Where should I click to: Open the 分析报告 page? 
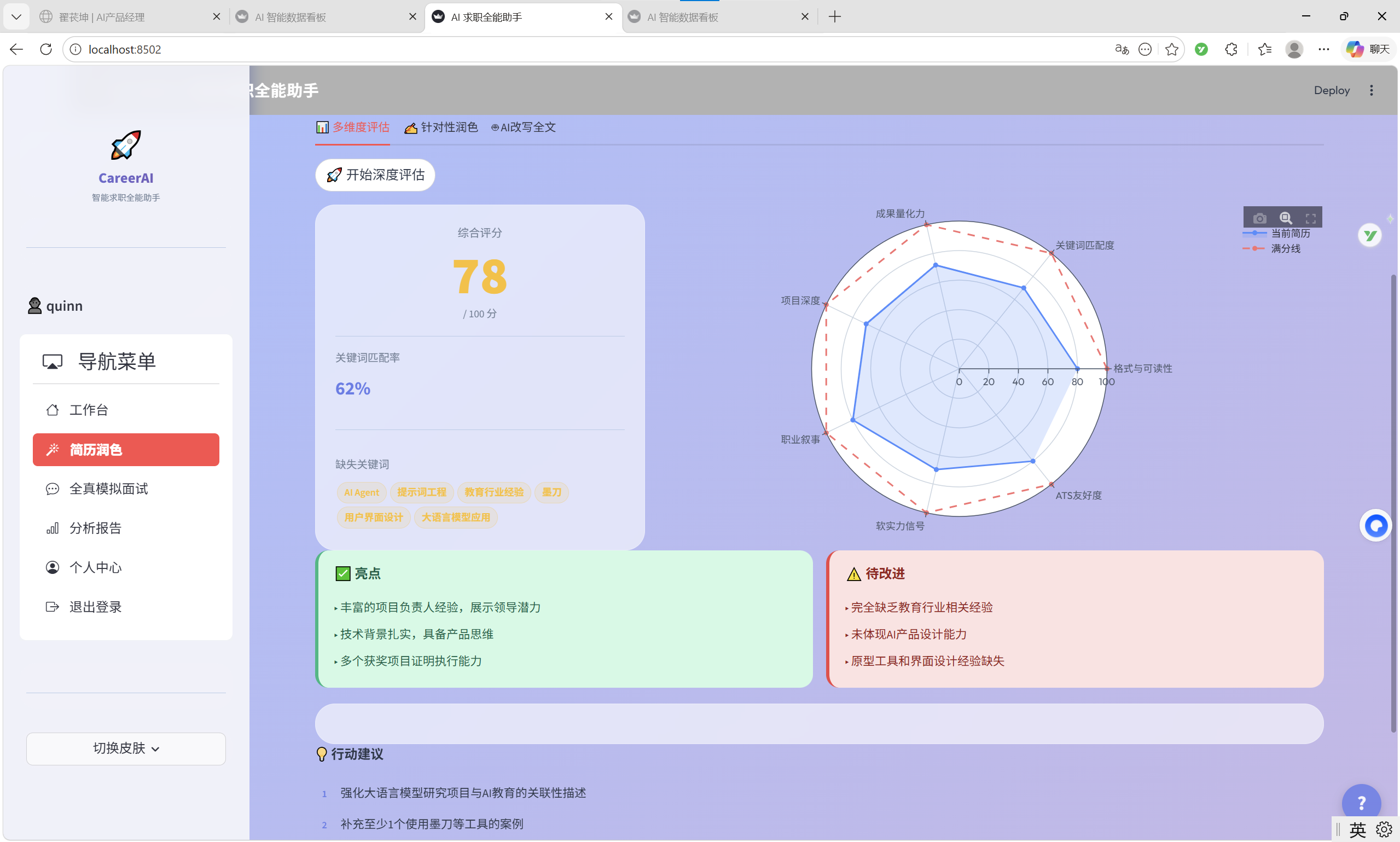click(x=95, y=527)
